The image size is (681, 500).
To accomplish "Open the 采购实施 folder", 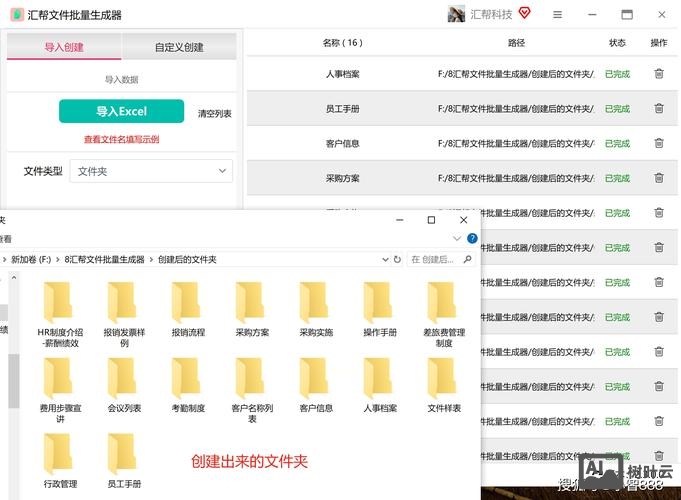I will tap(316, 309).
